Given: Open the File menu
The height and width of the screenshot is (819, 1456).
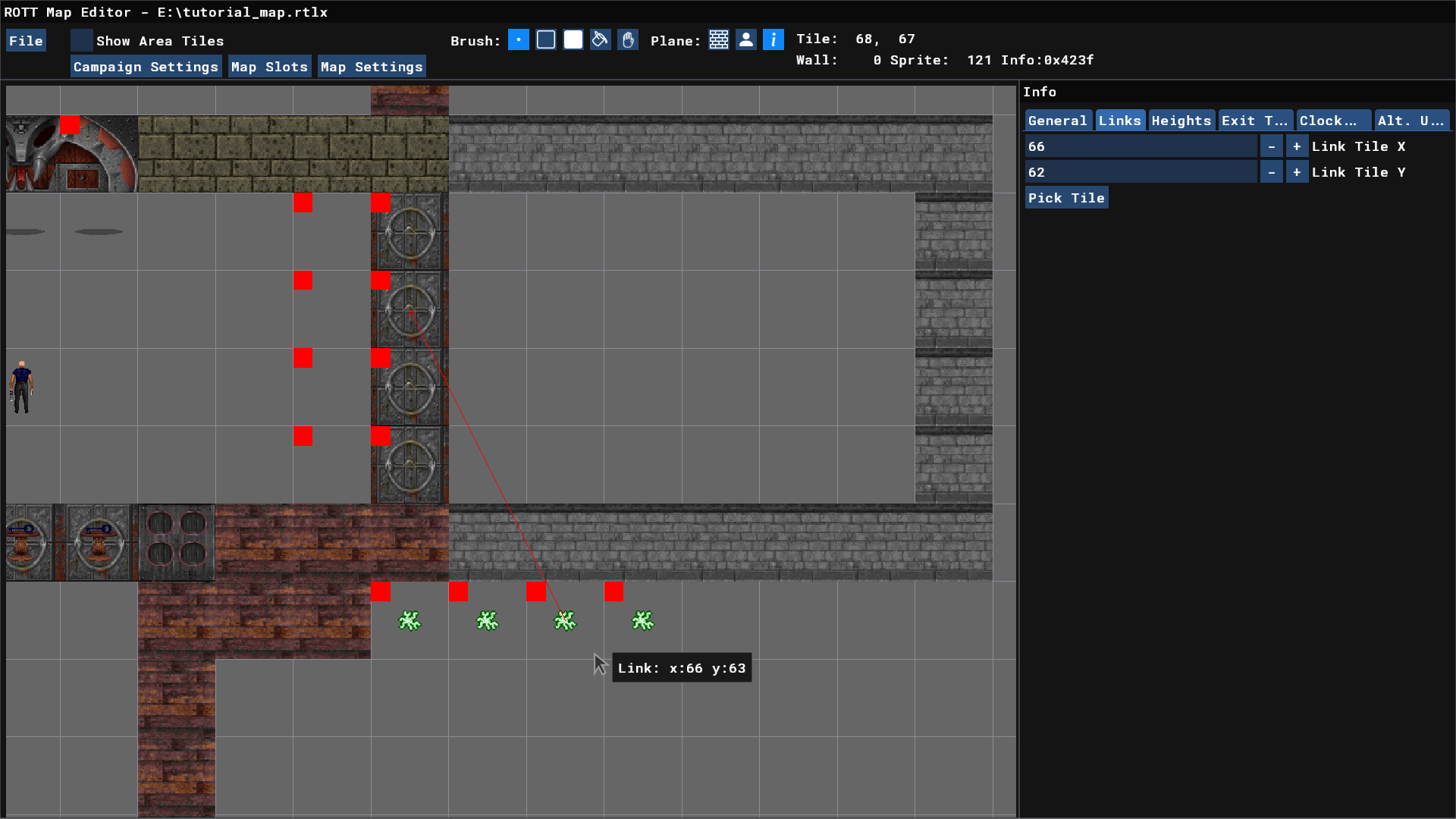Looking at the screenshot, I should tap(26, 41).
